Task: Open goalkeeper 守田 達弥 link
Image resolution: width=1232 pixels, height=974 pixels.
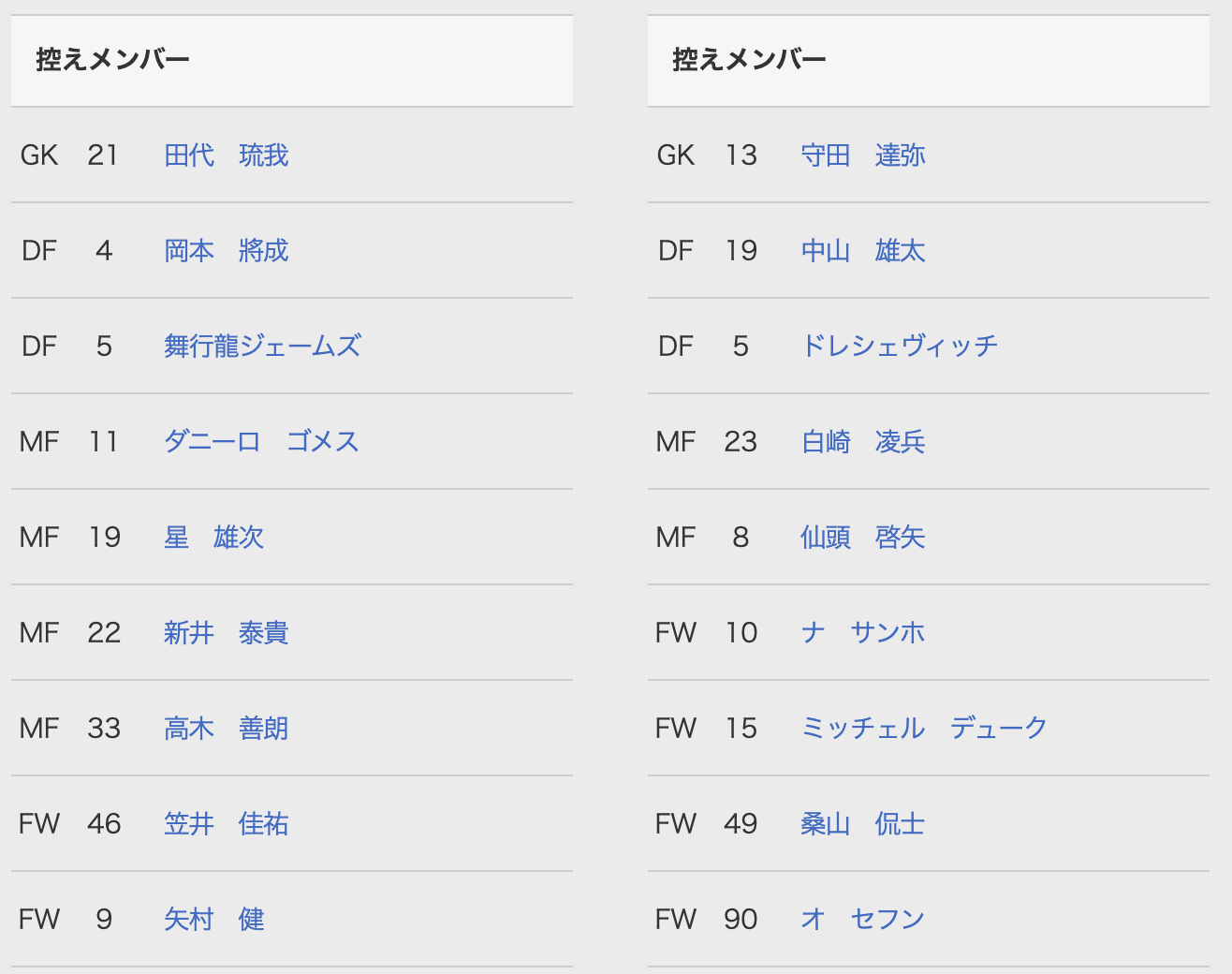Action: coord(862,155)
